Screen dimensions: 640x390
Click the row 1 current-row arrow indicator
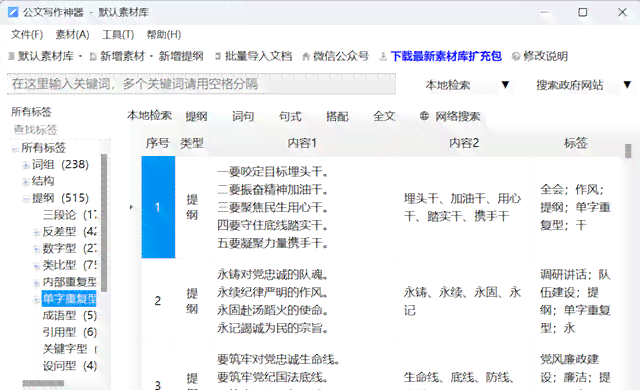point(131,207)
